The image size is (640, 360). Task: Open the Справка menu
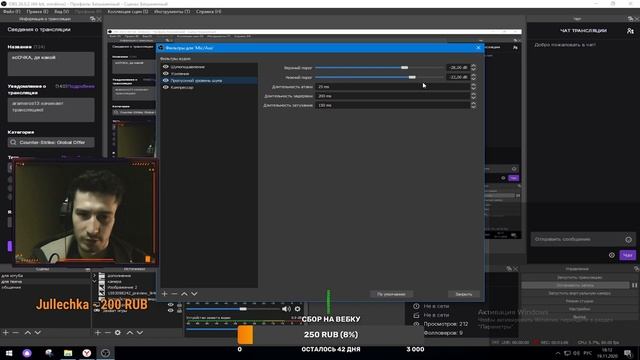point(208,12)
